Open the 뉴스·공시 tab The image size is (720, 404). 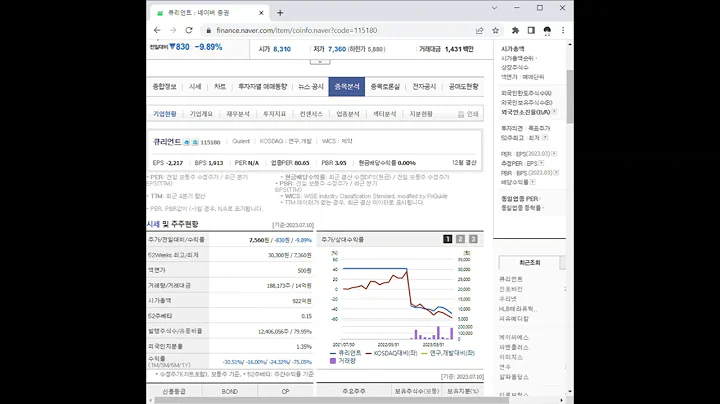point(311,86)
